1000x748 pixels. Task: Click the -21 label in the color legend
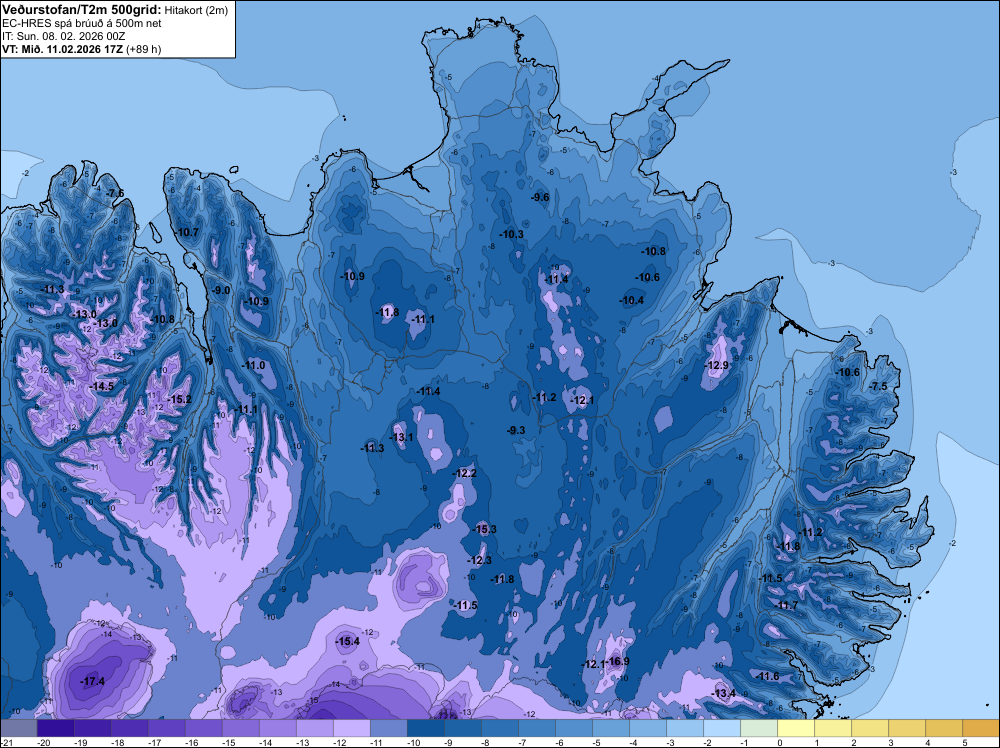point(6,743)
